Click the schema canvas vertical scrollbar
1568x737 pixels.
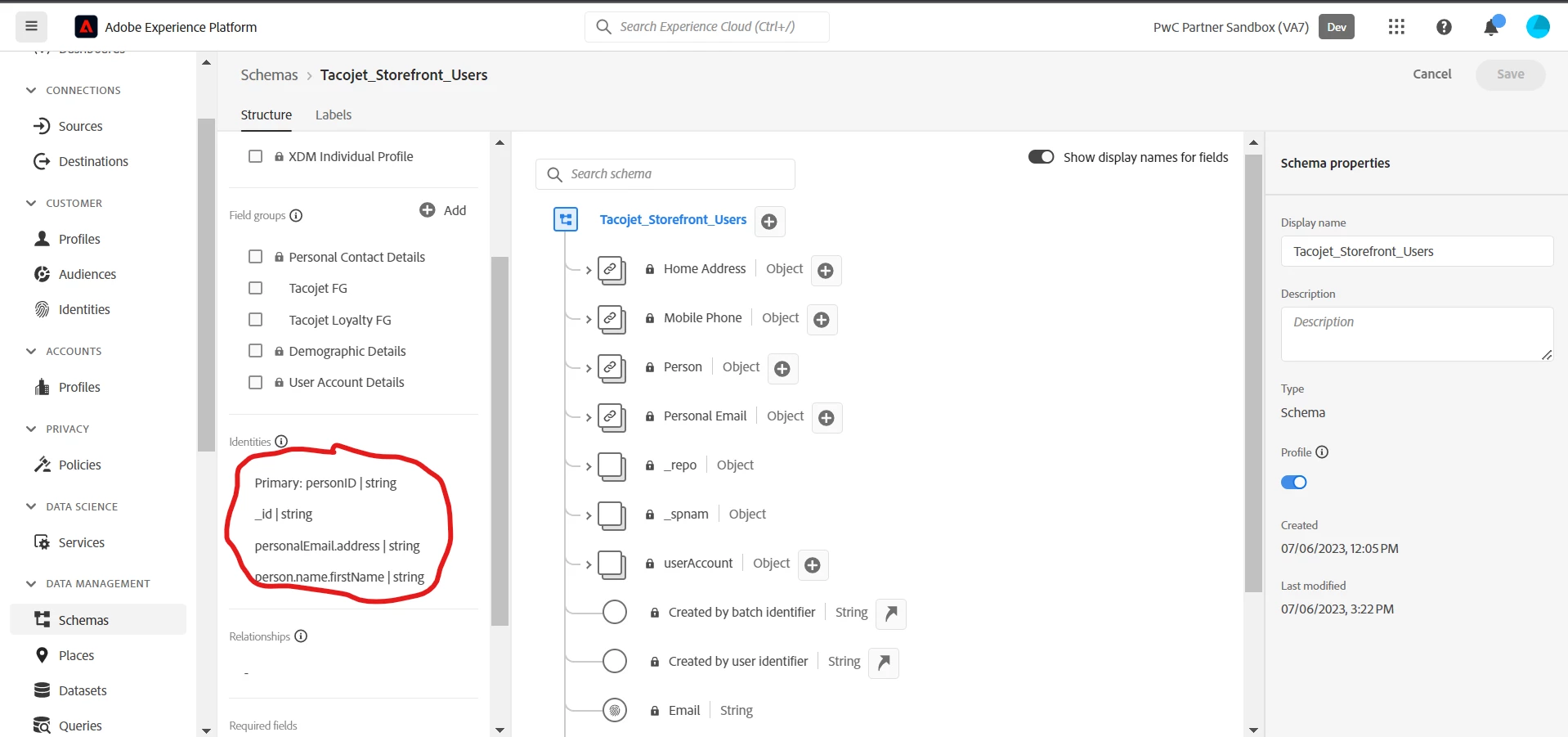click(x=1253, y=373)
